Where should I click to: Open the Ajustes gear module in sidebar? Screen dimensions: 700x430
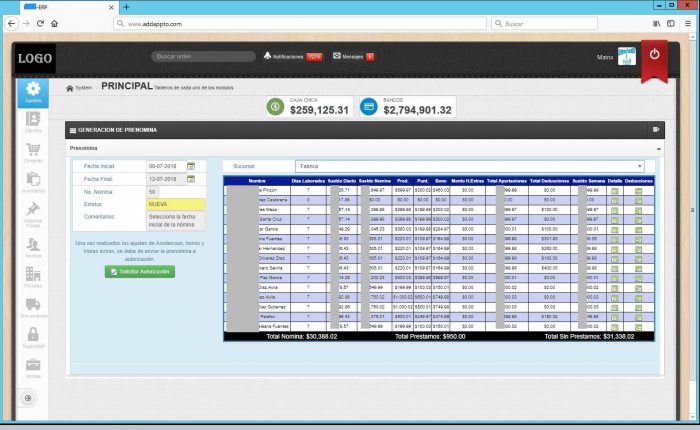[x=33, y=91]
